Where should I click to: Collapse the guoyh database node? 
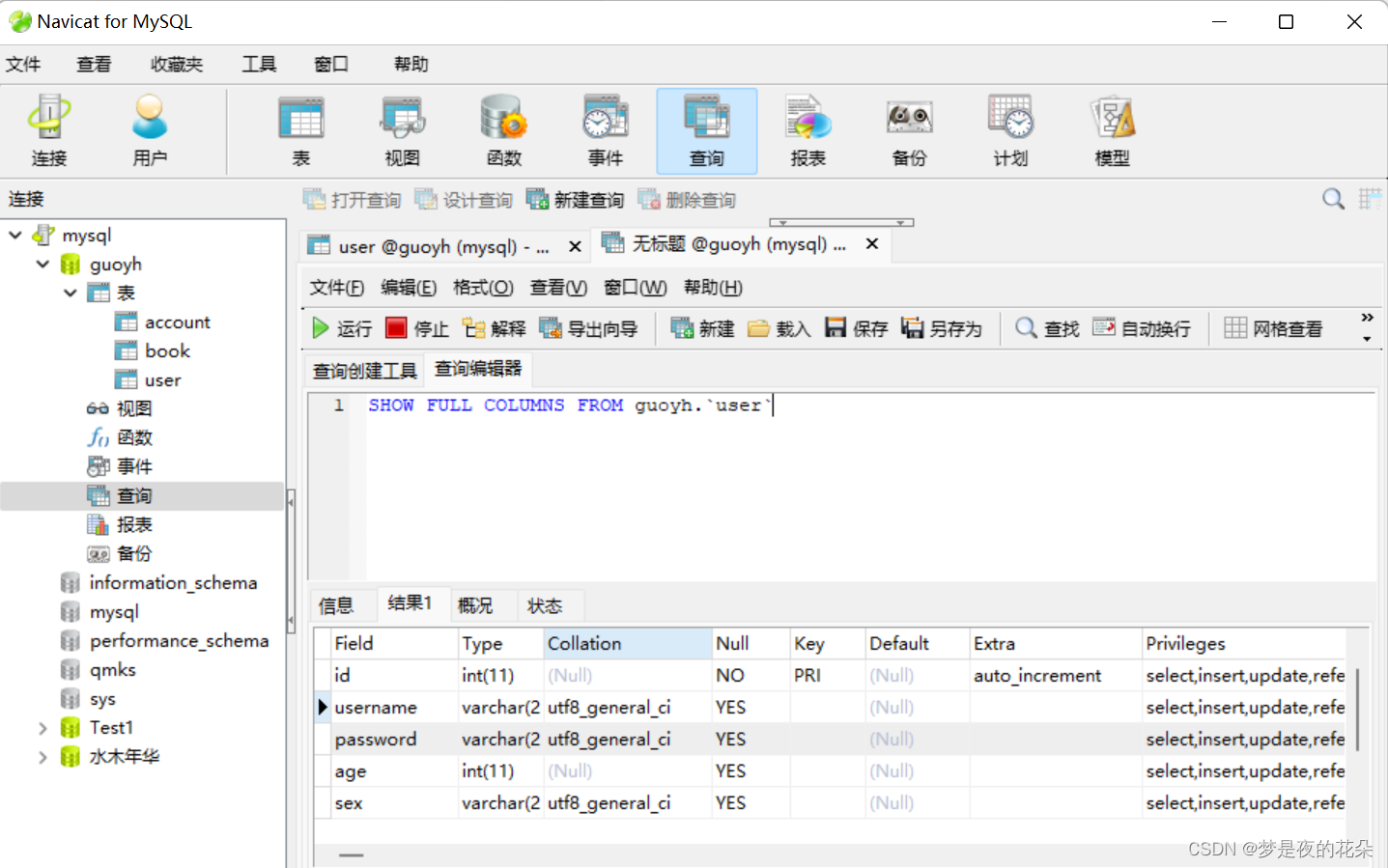pos(42,264)
